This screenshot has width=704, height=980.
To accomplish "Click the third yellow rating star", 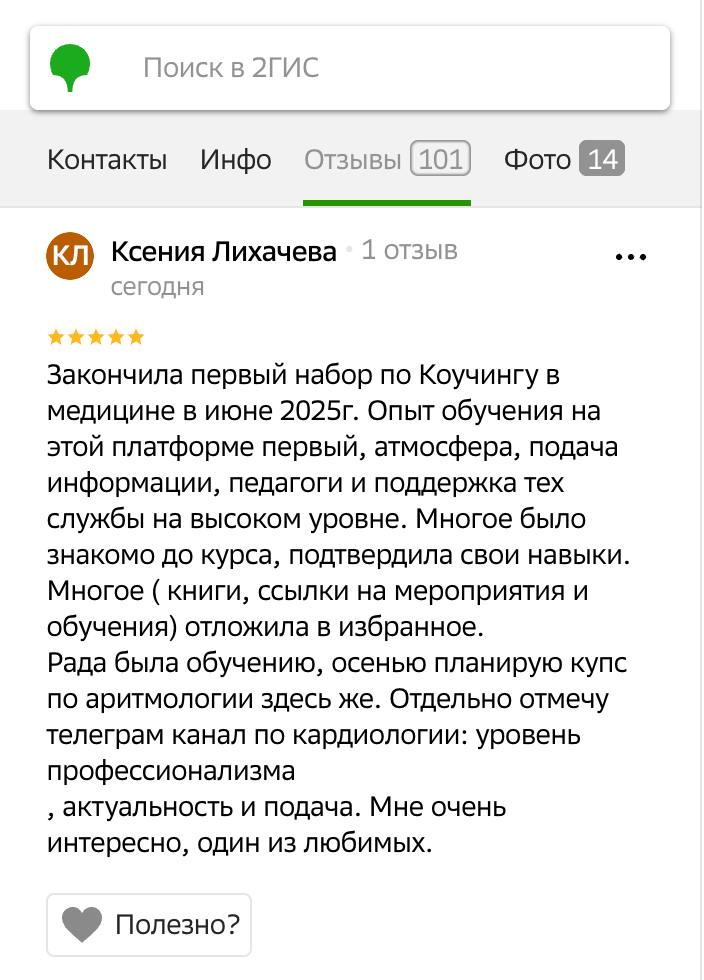I will point(96,338).
